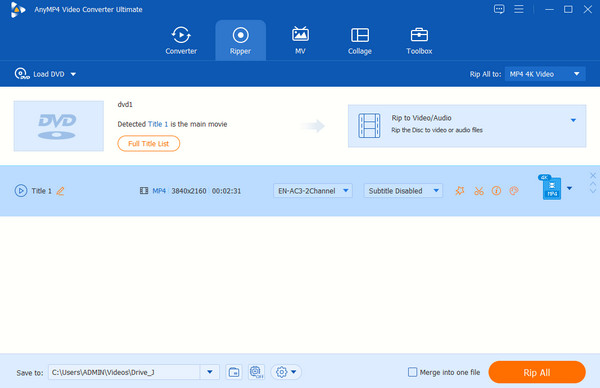This screenshot has width=600, height=388.
Task: Open the Rip All to format dropdown
Action: pos(545,74)
